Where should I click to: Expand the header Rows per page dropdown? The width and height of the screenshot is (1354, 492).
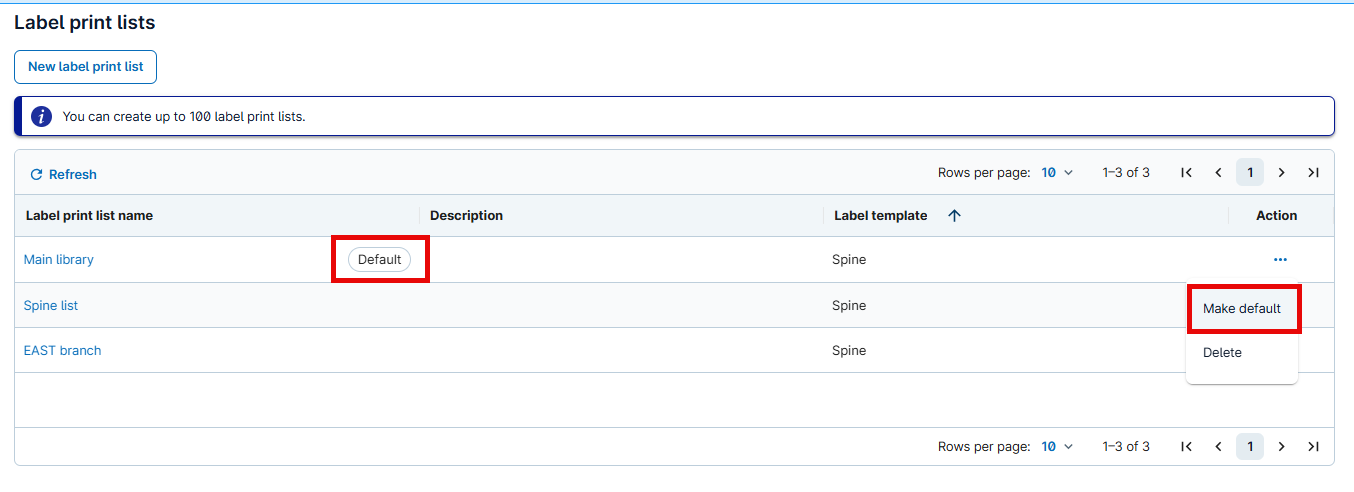(x=1056, y=173)
